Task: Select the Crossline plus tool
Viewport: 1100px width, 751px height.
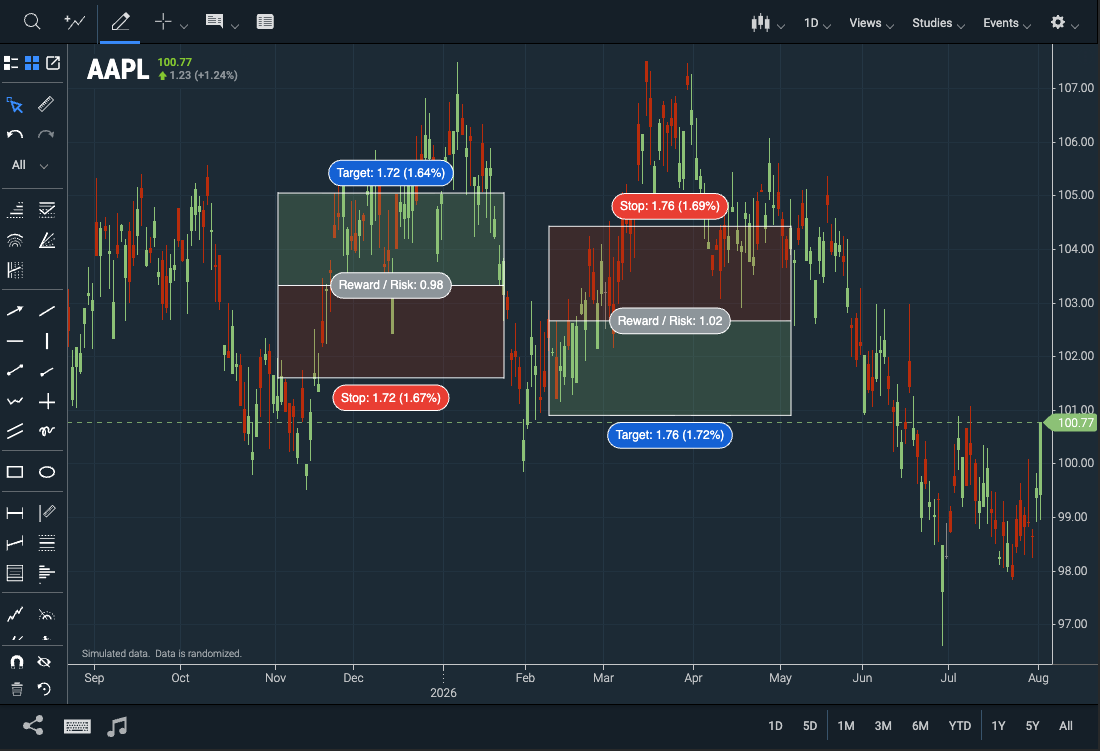Action: (46, 401)
